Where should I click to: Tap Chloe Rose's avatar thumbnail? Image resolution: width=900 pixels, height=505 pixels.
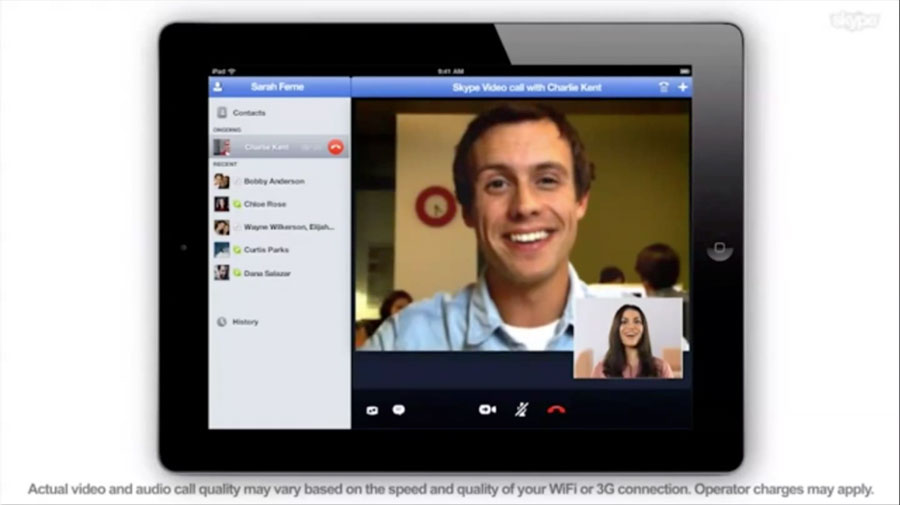pos(222,204)
